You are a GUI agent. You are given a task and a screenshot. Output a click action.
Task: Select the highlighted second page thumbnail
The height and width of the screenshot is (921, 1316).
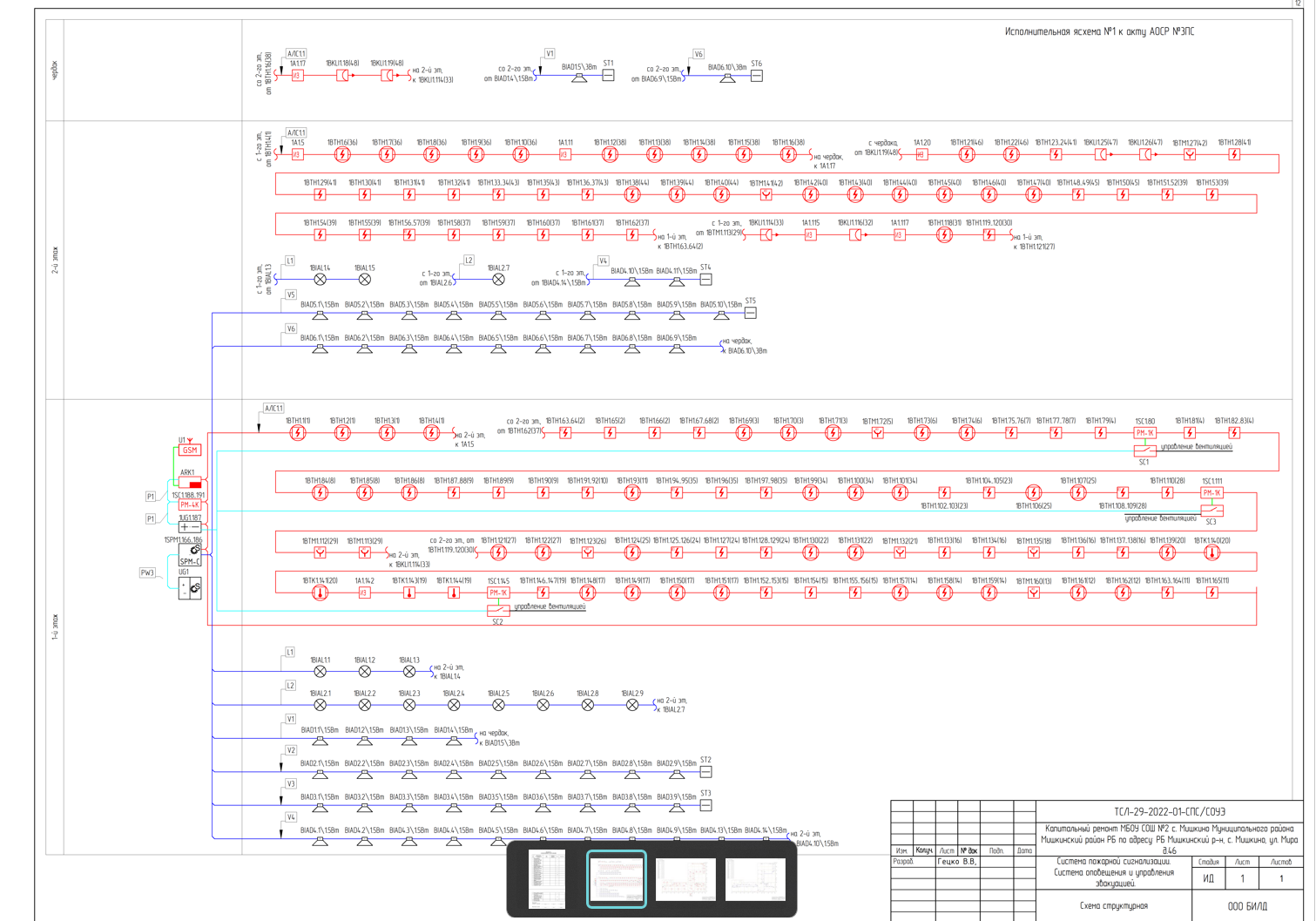coord(617,879)
